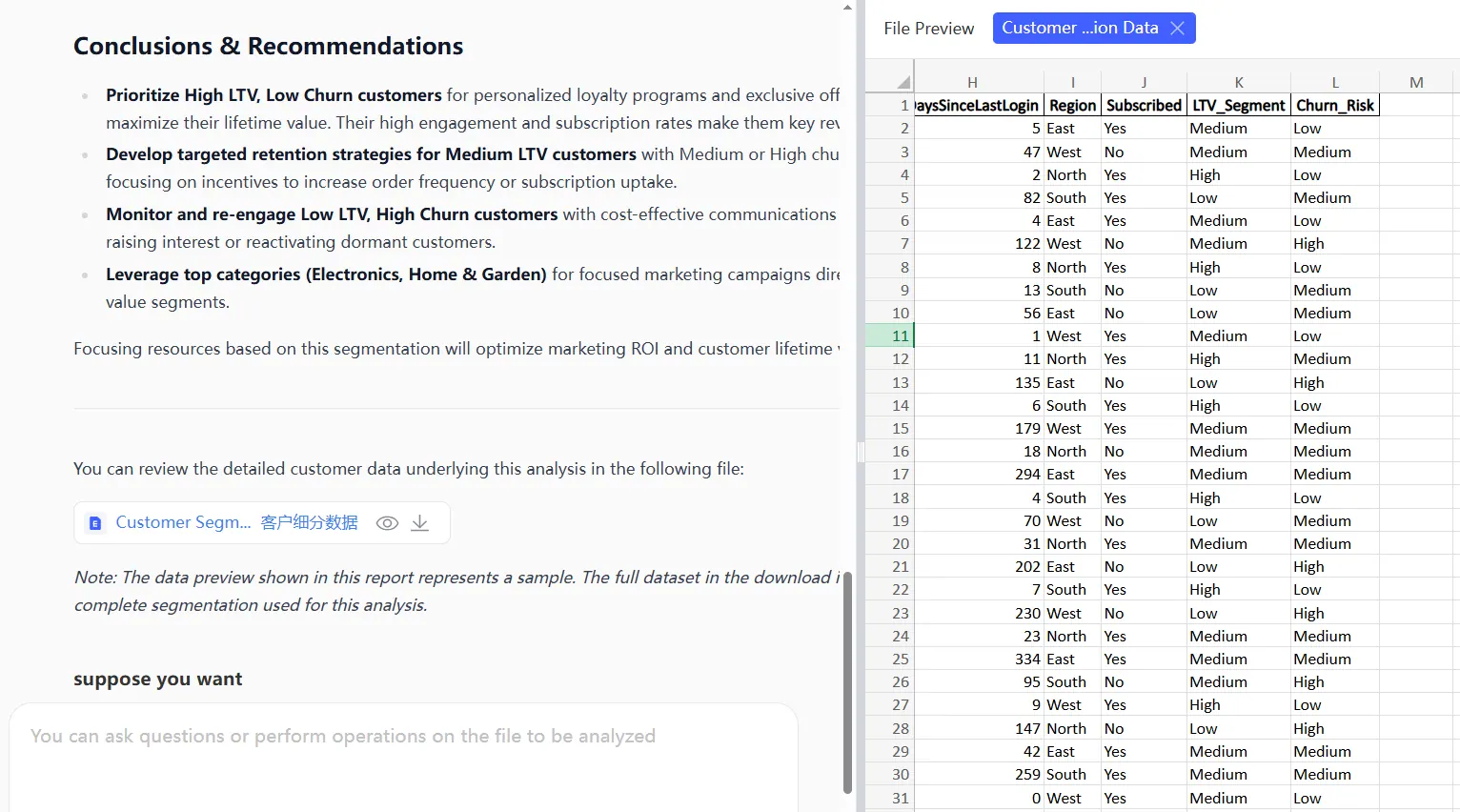Click the Subscribed header cell
1460x812 pixels.
point(1144,106)
